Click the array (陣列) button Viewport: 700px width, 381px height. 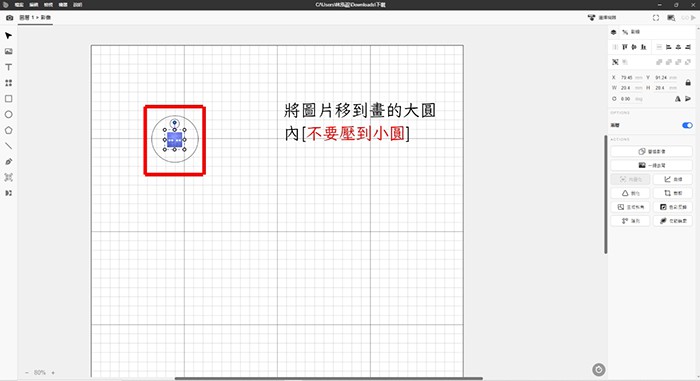point(630,221)
